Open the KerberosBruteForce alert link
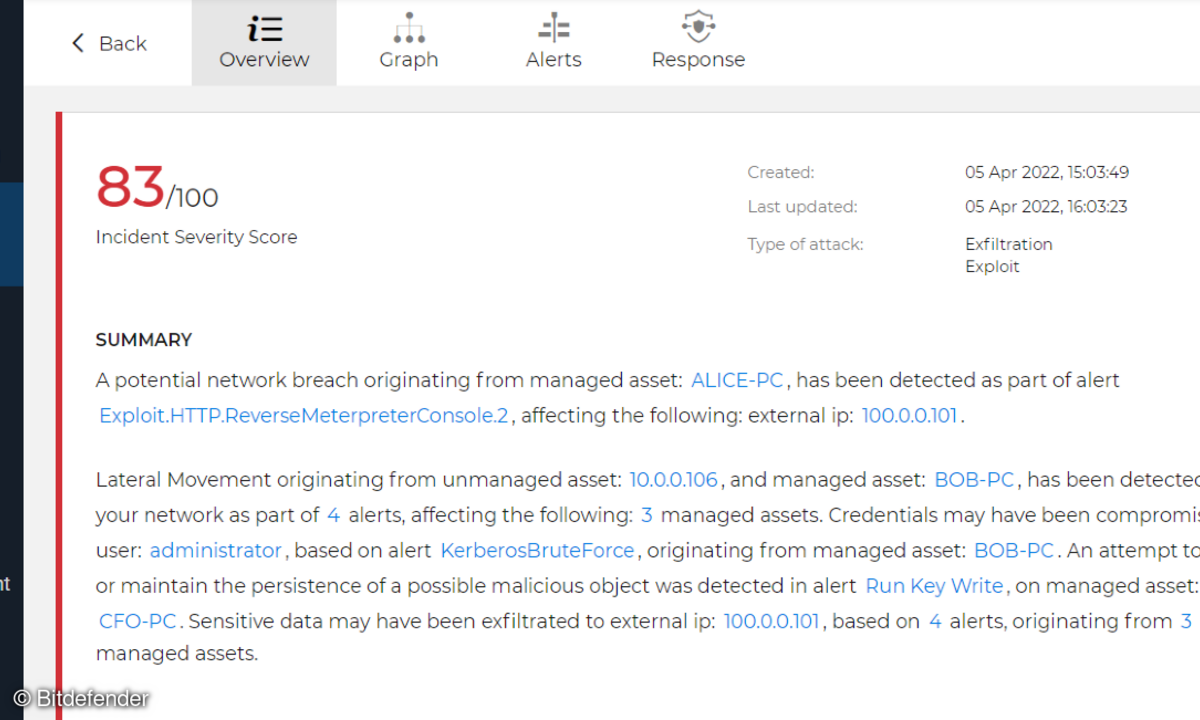Viewport: 1200px width, 720px height. (x=538, y=550)
